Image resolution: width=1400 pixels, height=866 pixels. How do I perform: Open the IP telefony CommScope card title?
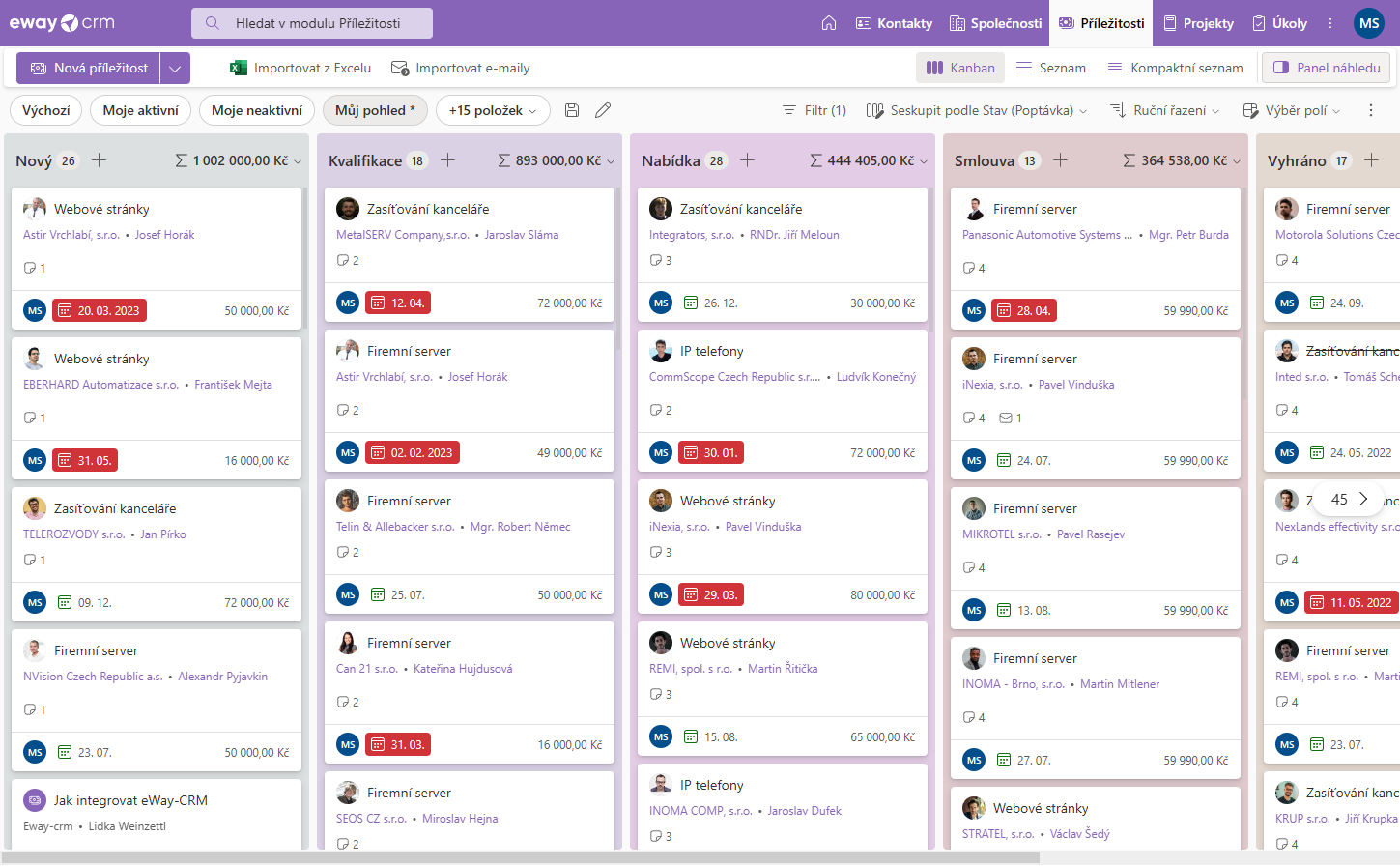pyautogui.click(x=712, y=351)
